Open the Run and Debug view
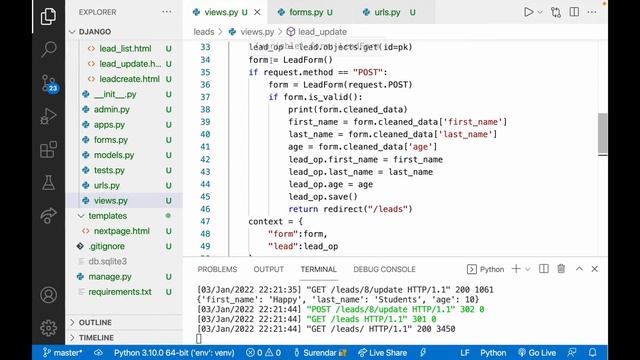This screenshot has height=360, width=640. [48, 116]
